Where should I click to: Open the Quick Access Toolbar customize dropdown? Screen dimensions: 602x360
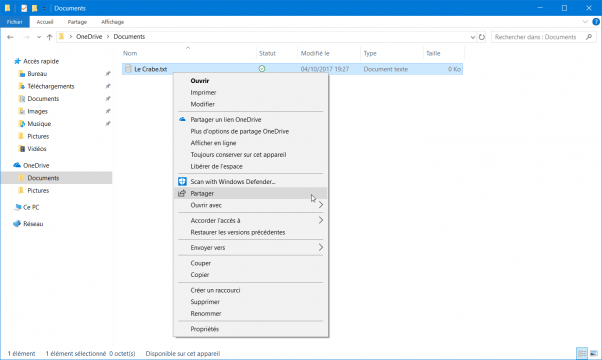44,8
